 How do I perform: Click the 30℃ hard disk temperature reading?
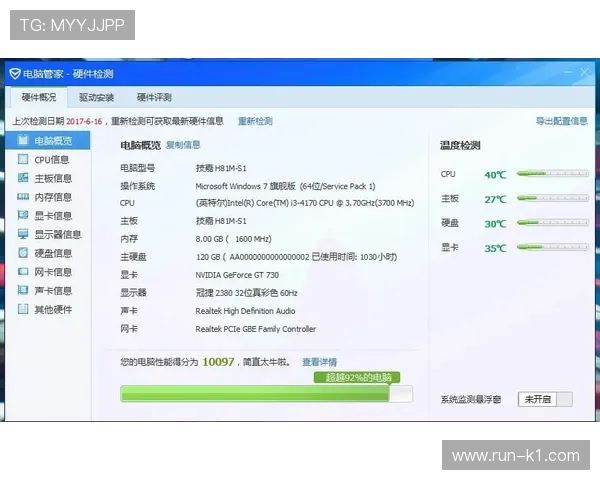pyautogui.click(x=495, y=224)
